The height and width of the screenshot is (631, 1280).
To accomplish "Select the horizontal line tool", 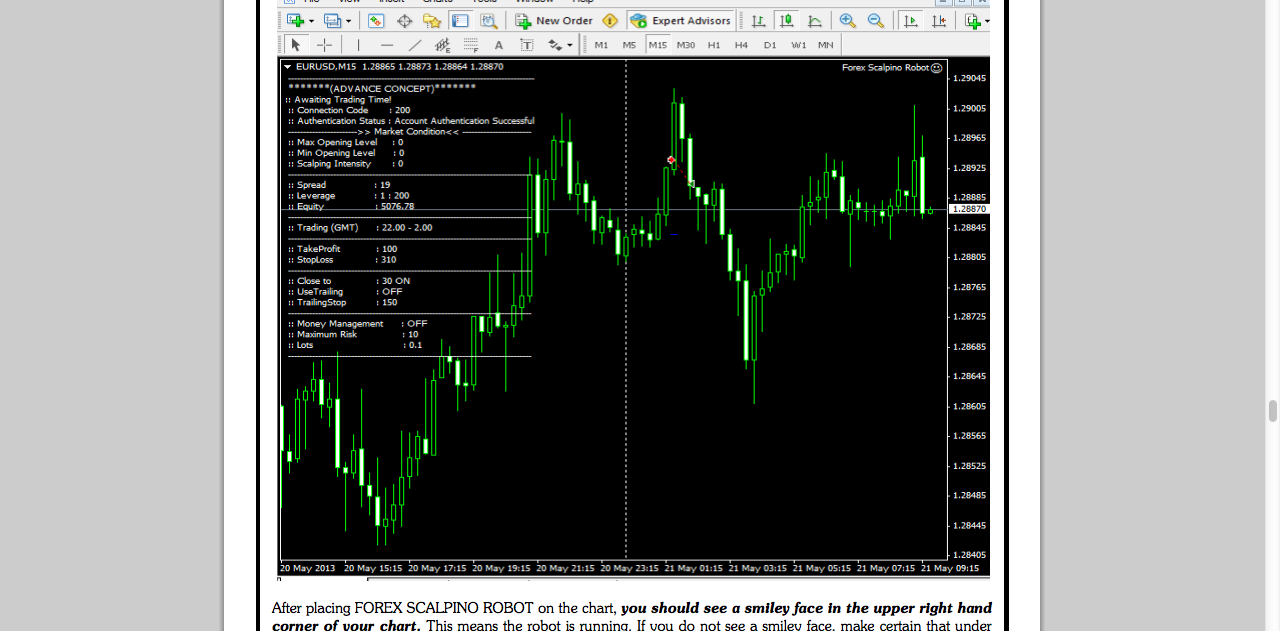I will click(x=387, y=45).
